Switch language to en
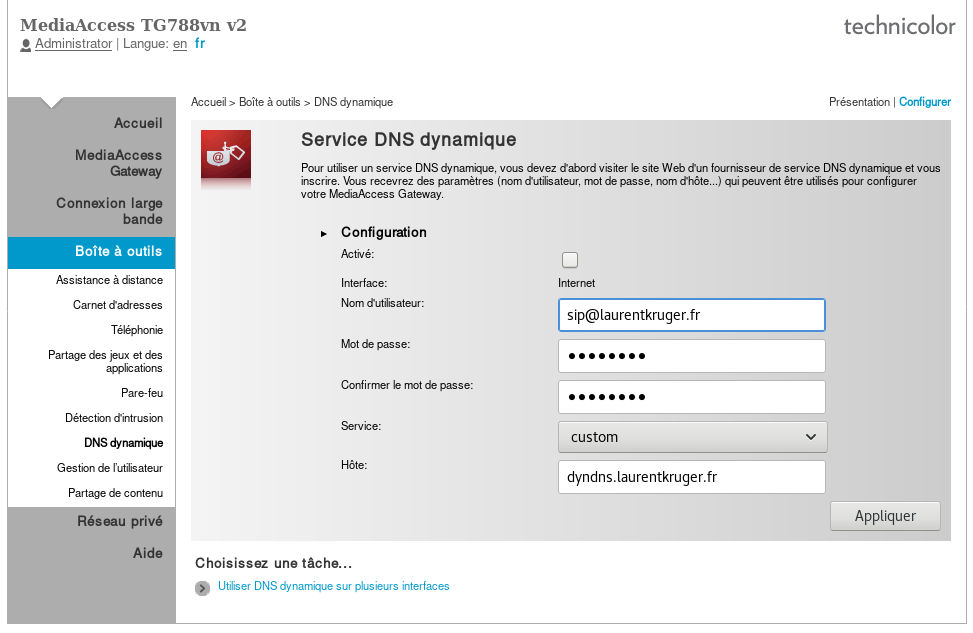 pyautogui.click(x=180, y=44)
